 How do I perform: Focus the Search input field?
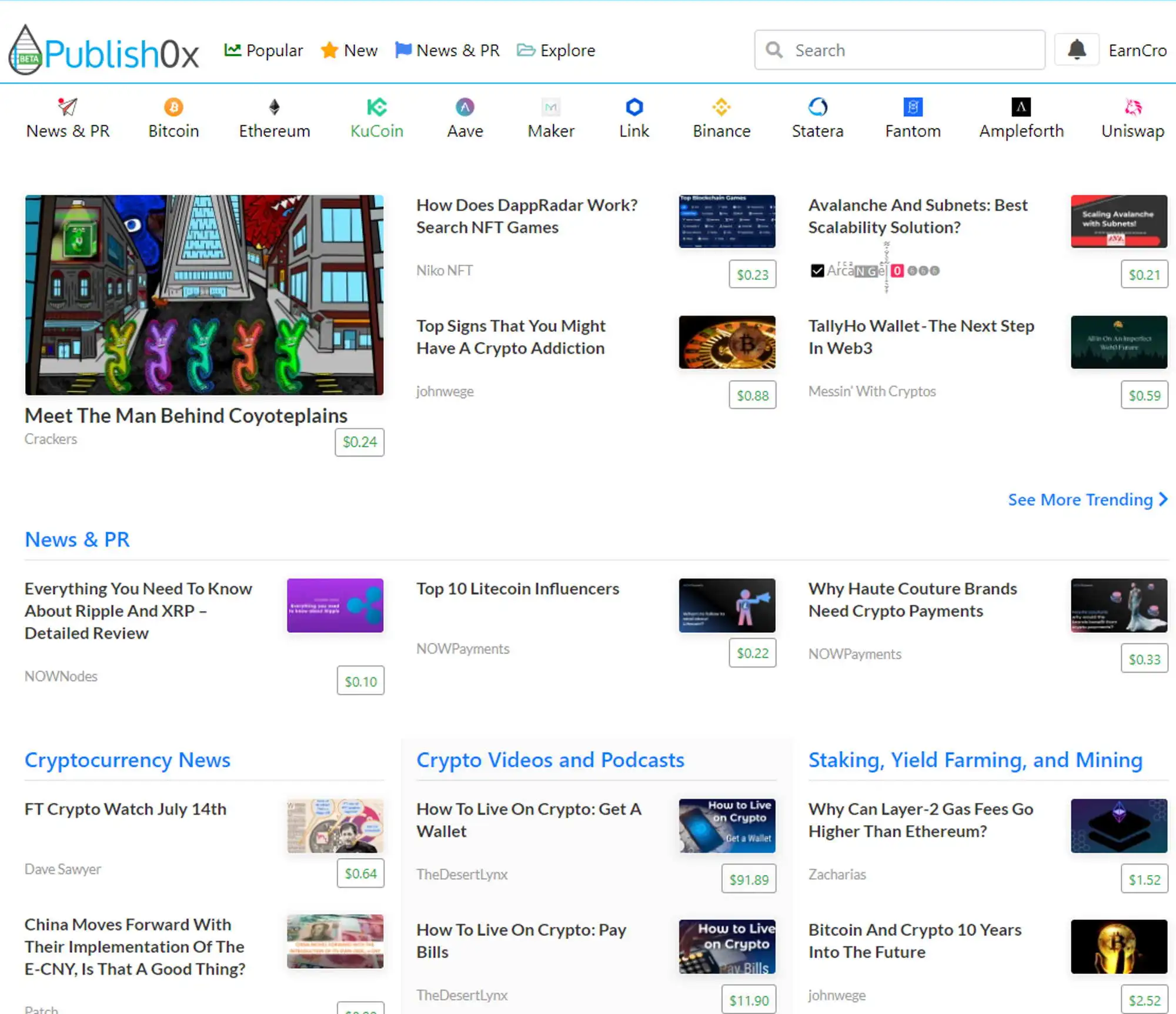click(900, 50)
